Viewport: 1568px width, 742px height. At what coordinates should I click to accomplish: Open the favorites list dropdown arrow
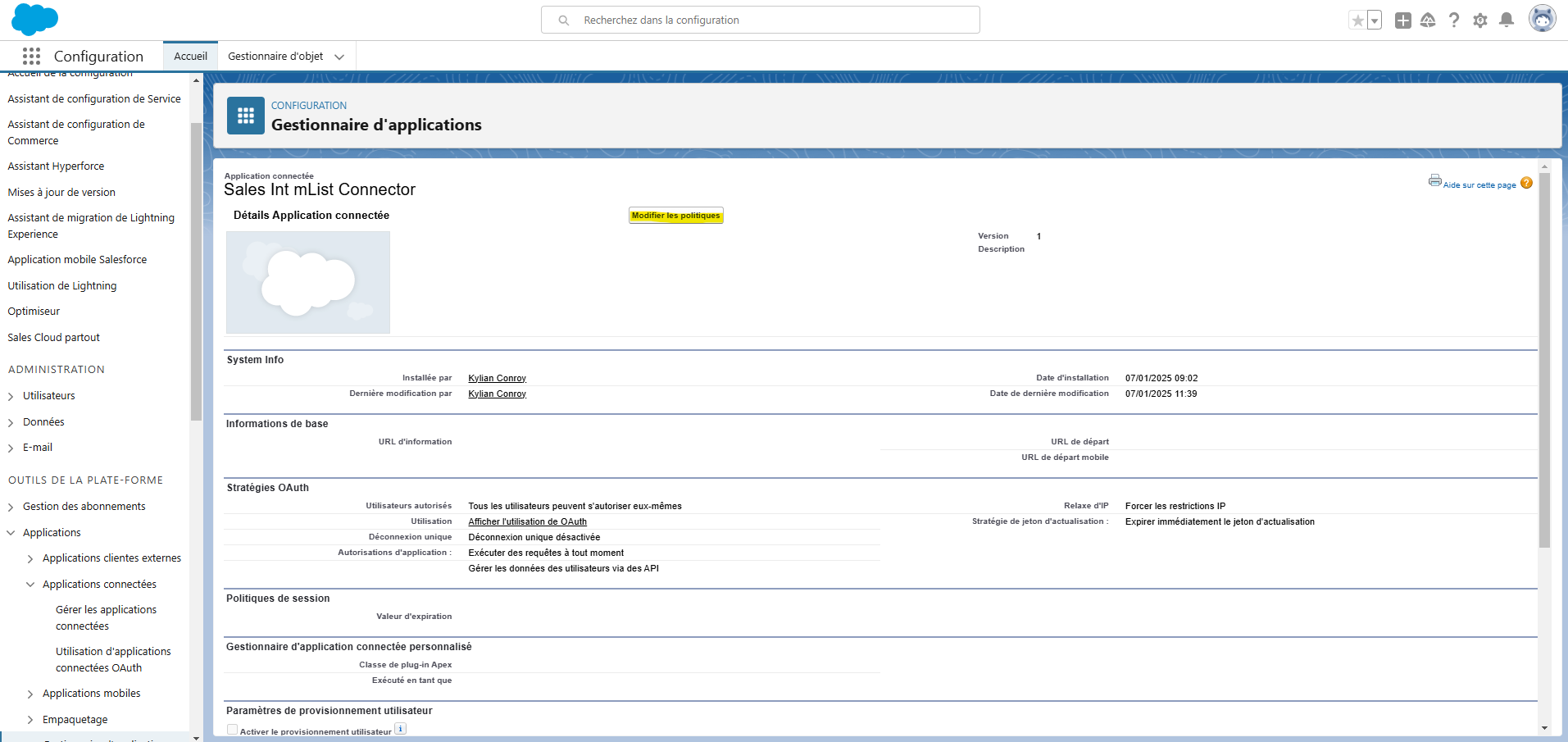(1375, 20)
